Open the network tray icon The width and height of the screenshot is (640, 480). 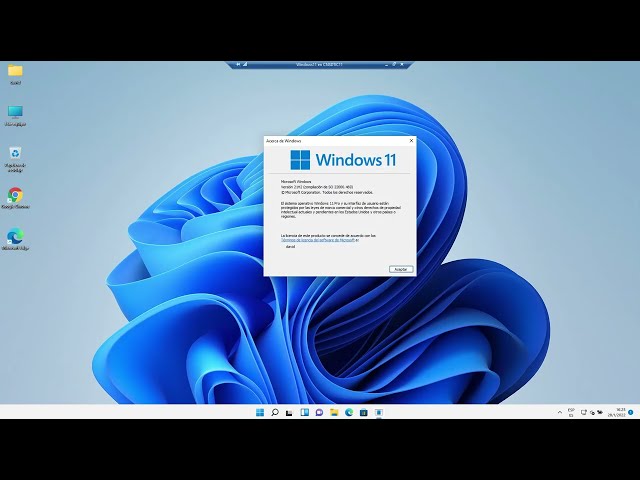[x=584, y=412]
